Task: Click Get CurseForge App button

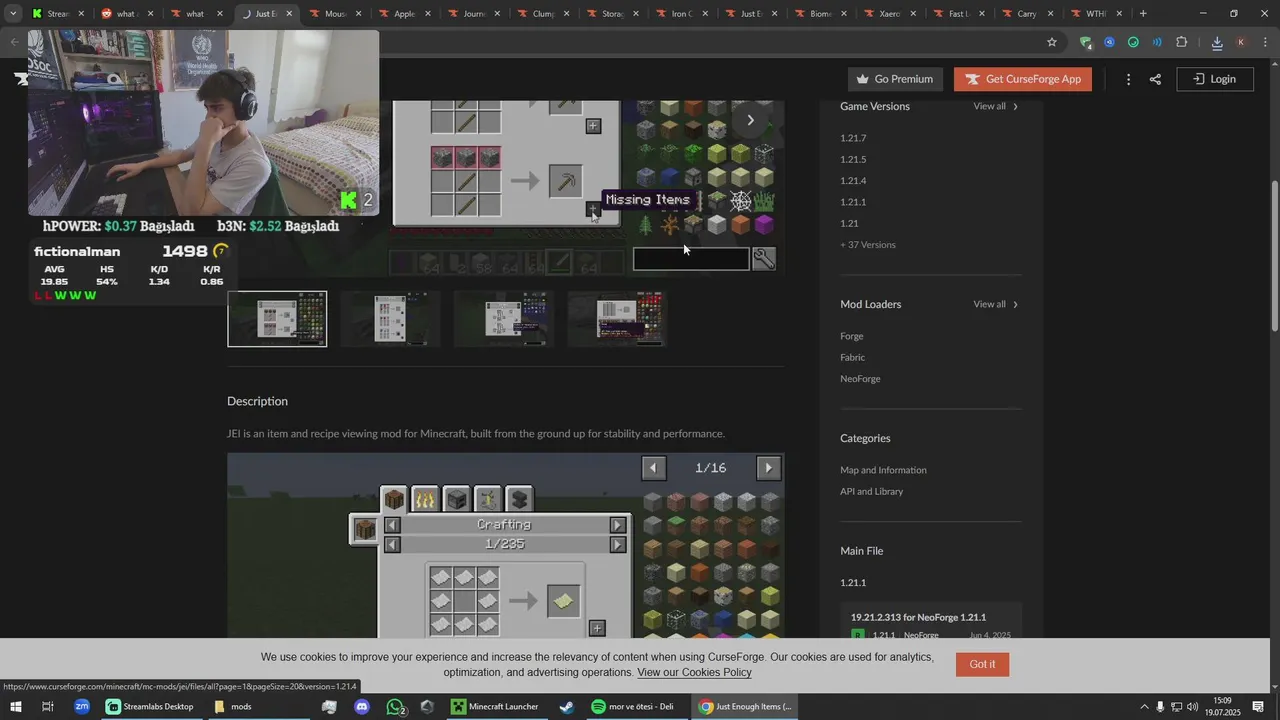Action: tap(1023, 79)
